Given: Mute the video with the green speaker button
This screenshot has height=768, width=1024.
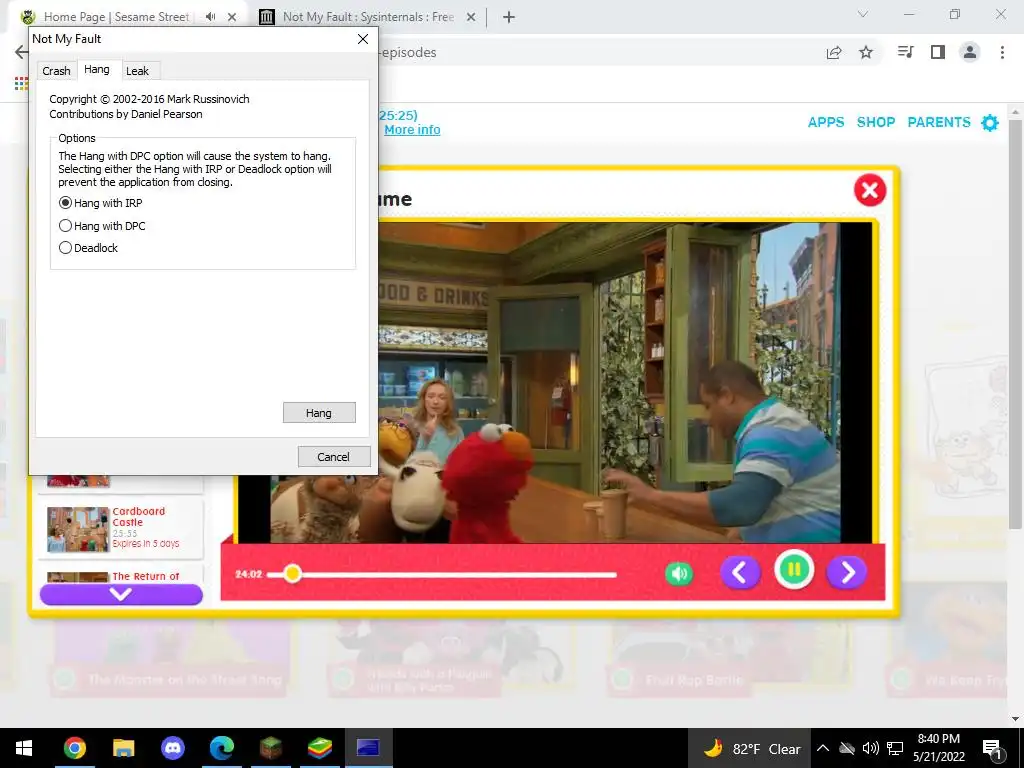Looking at the screenshot, I should click(679, 573).
